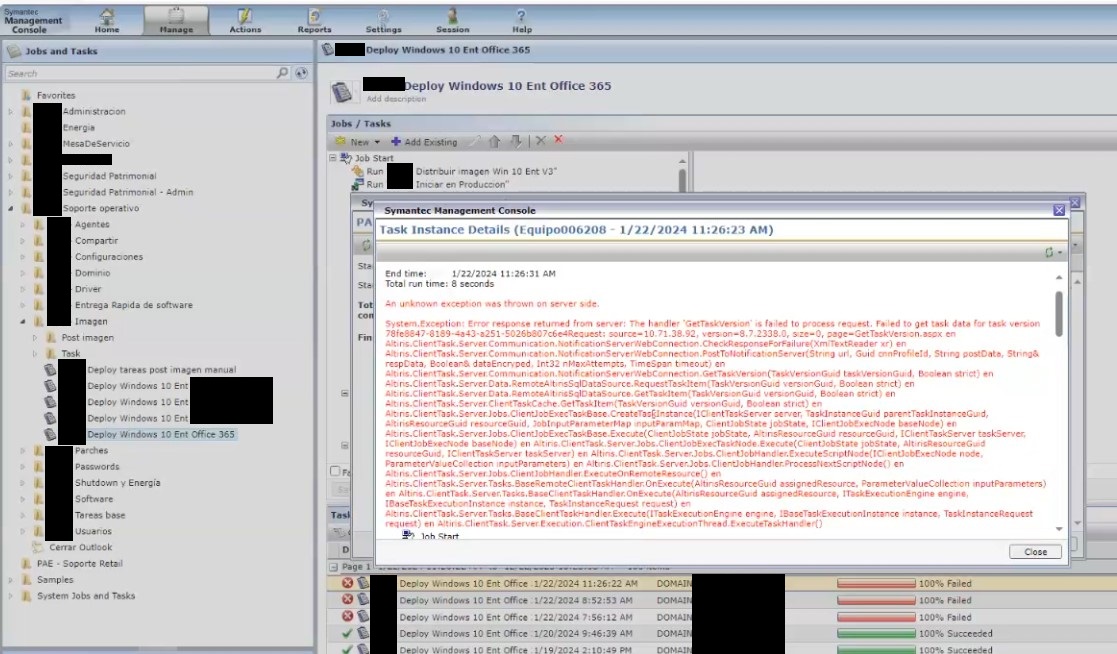1117x654 pixels.
Task: Open the Help menu
Action: 521,20
